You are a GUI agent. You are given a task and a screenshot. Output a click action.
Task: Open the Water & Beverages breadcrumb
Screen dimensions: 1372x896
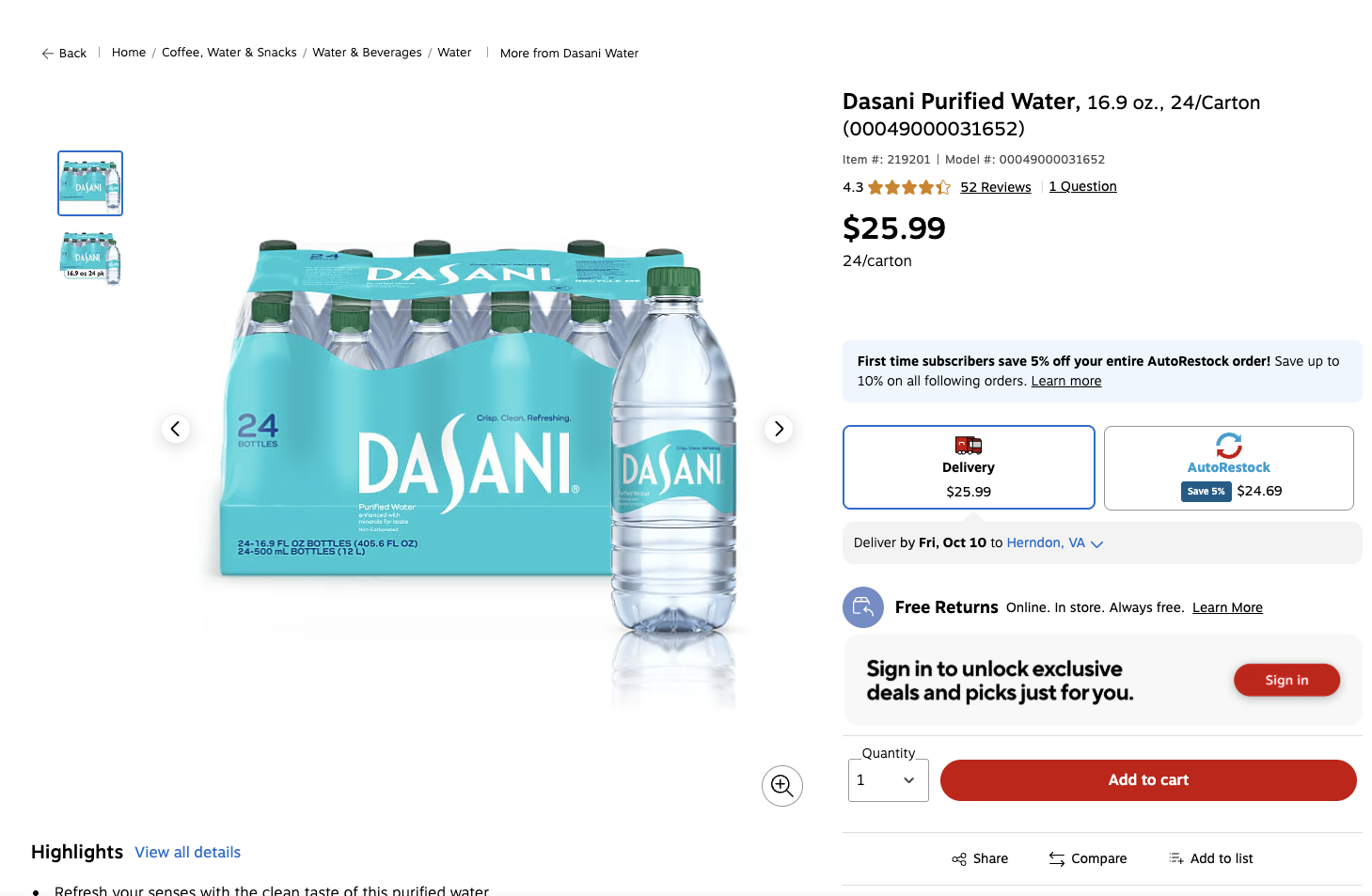pyautogui.click(x=367, y=53)
